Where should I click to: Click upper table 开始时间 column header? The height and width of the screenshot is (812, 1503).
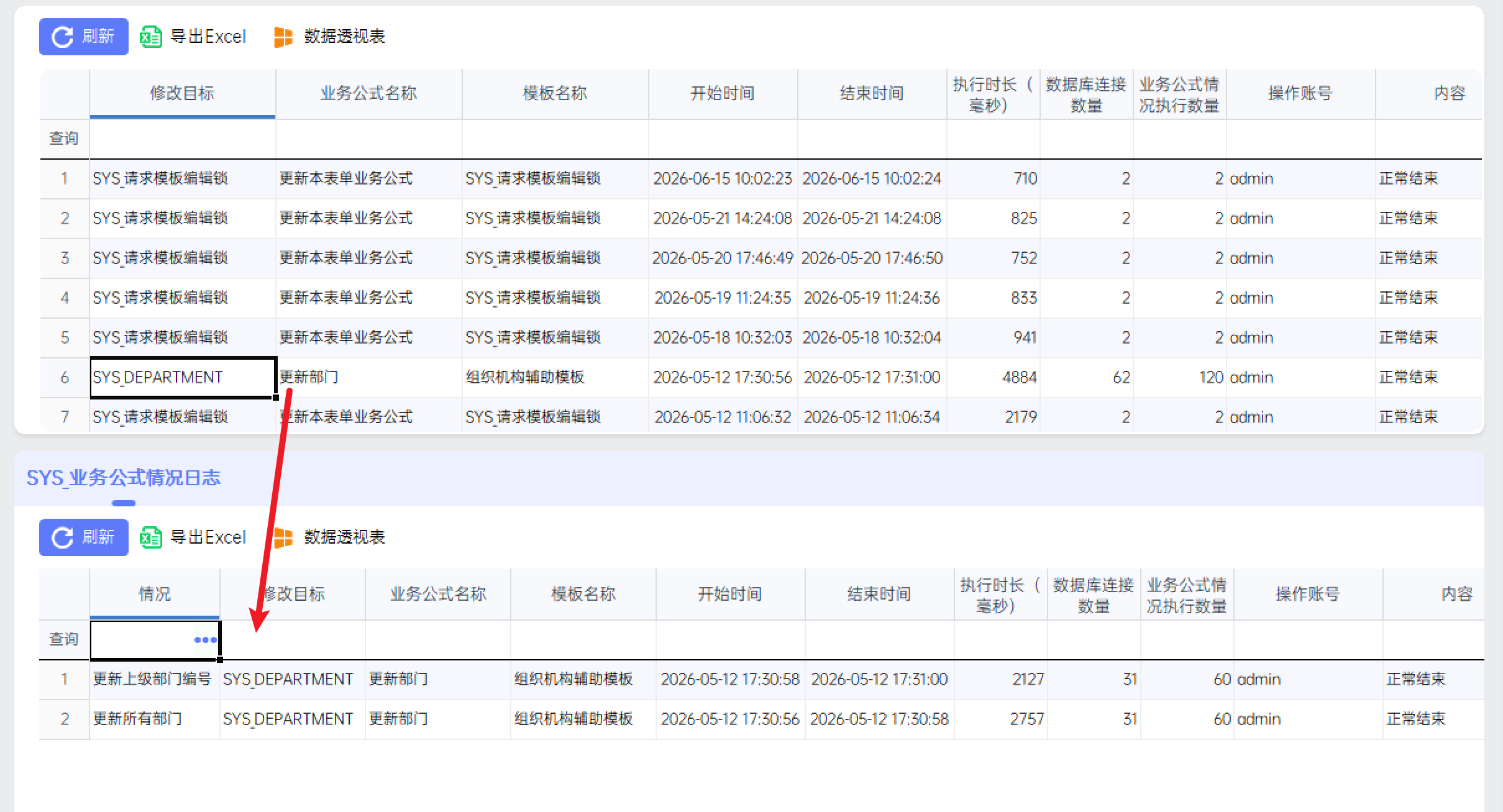[x=723, y=93]
